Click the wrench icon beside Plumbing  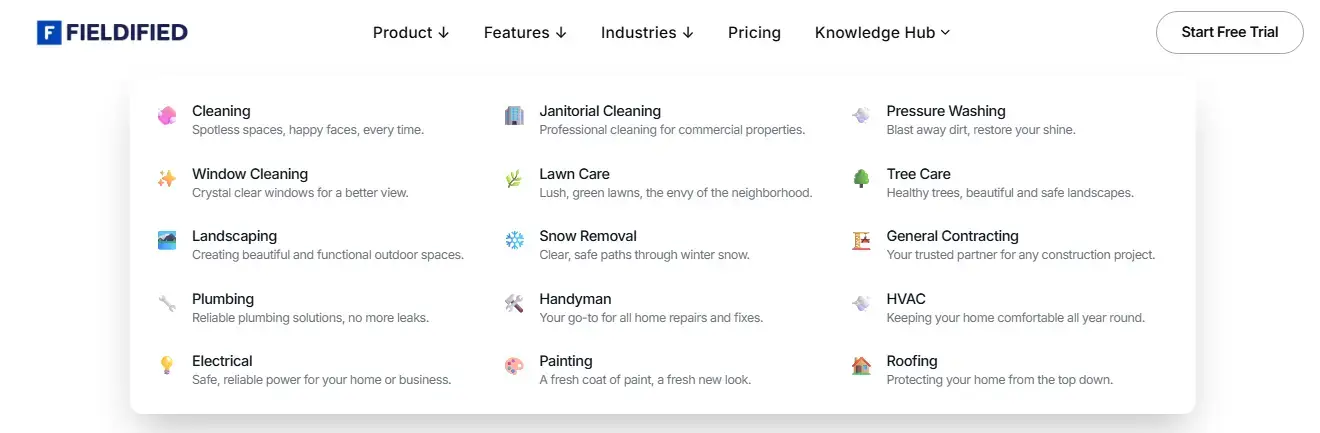point(167,303)
